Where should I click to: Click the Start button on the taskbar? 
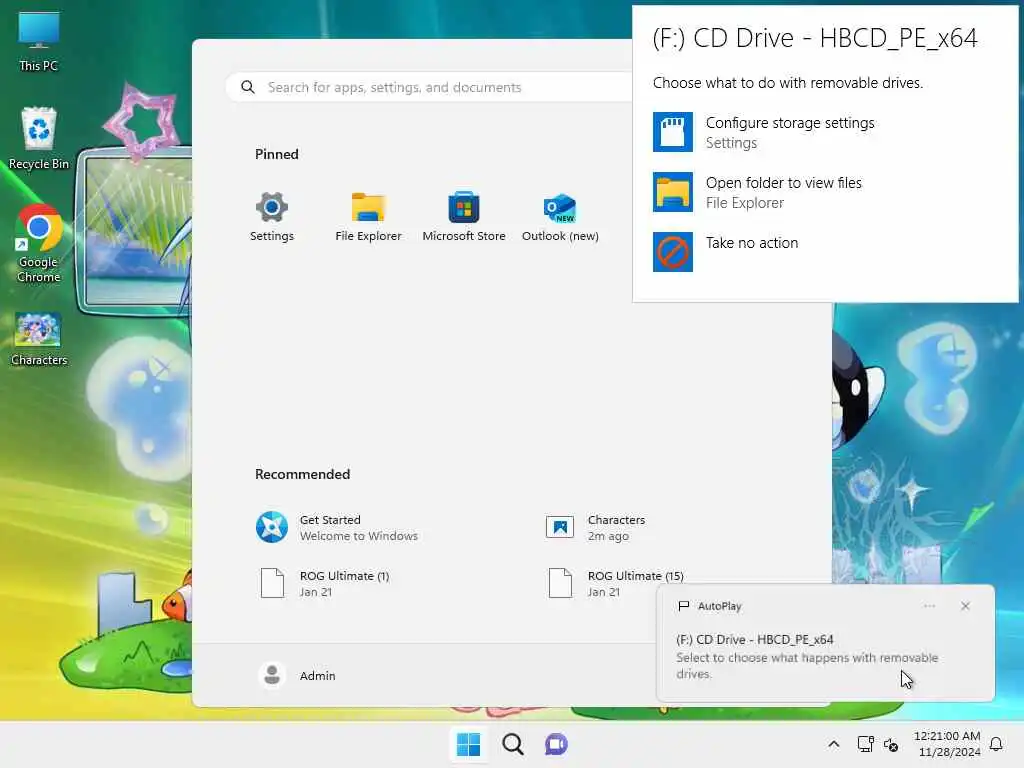[468, 744]
